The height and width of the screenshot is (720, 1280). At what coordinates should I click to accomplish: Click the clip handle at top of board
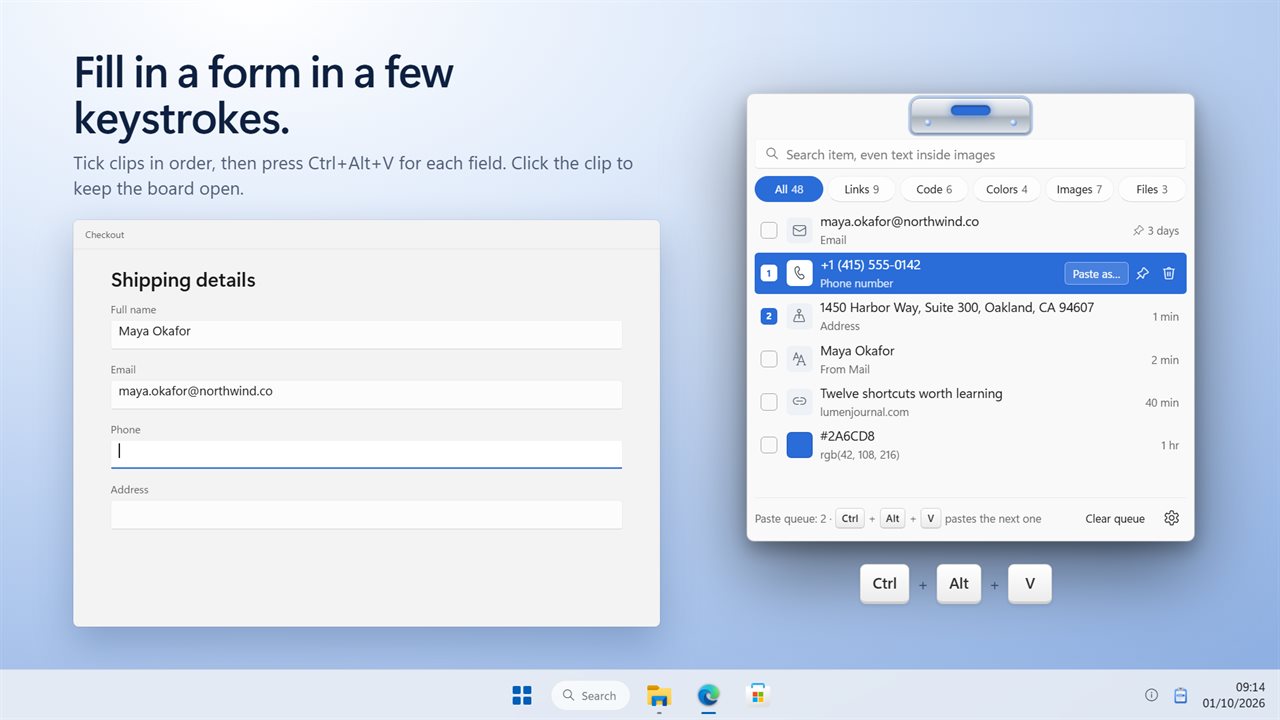click(x=970, y=116)
